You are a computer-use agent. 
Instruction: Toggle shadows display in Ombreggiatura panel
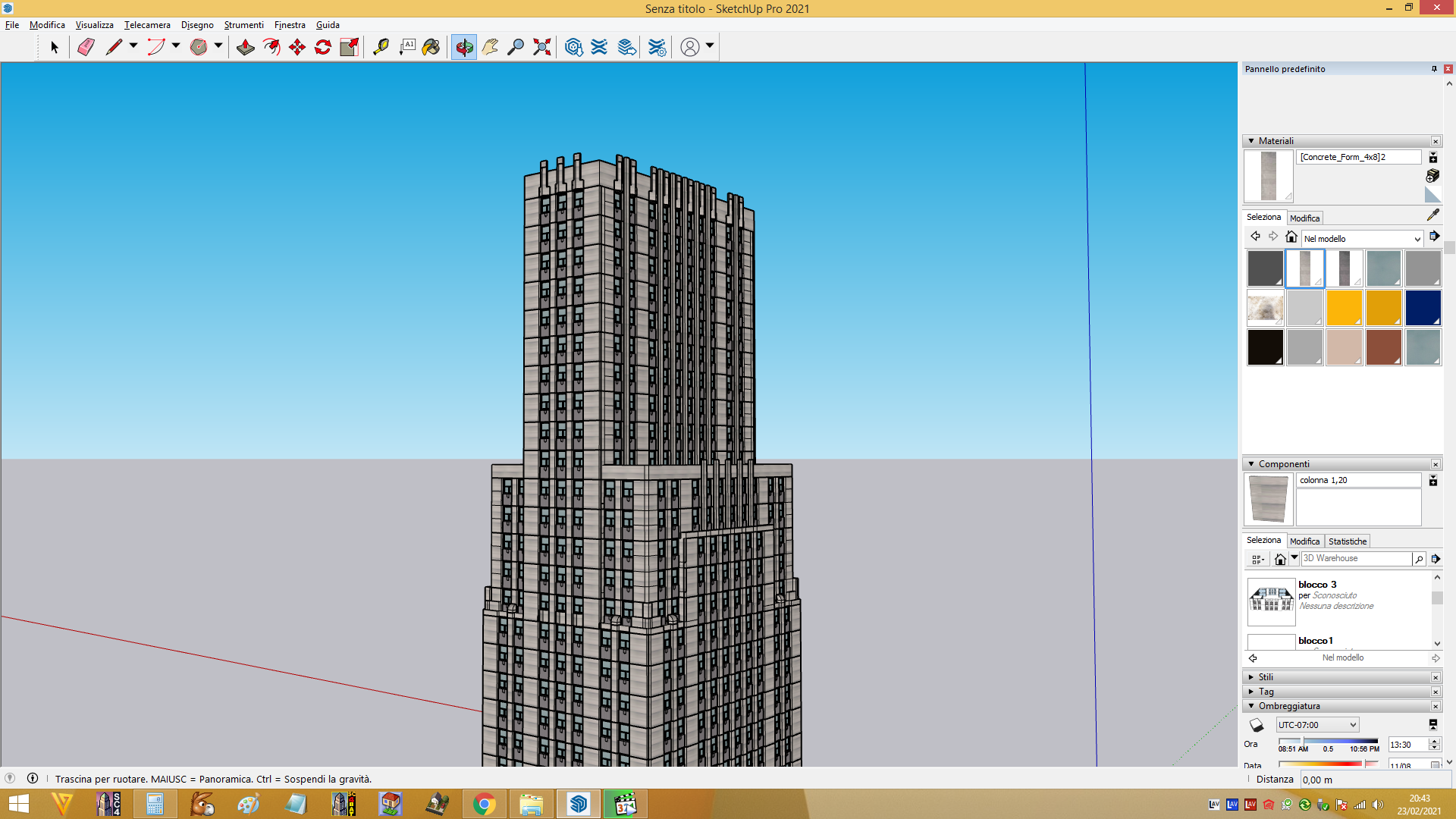[x=1257, y=725]
